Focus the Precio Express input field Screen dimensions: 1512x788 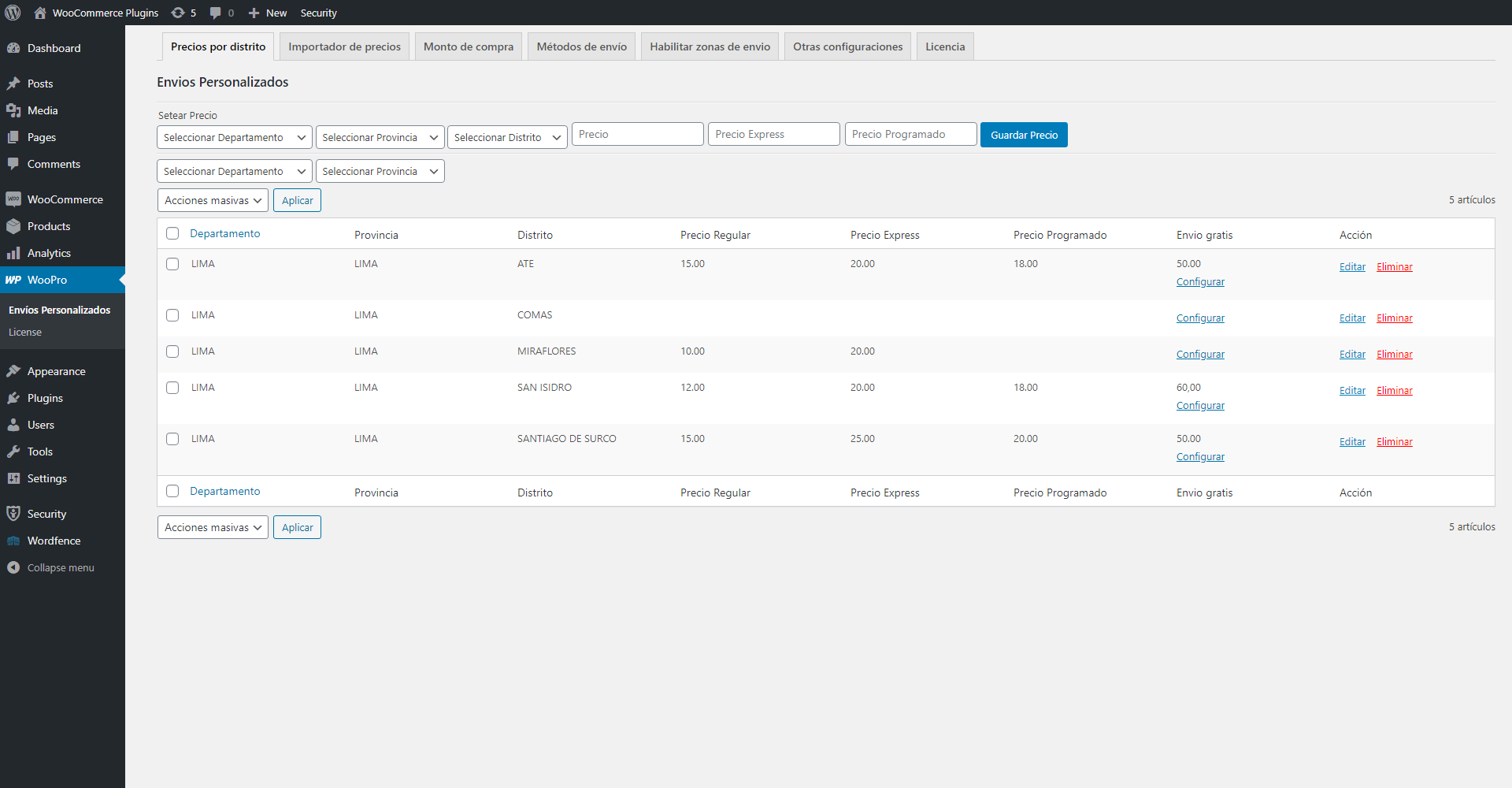(x=773, y=134)
